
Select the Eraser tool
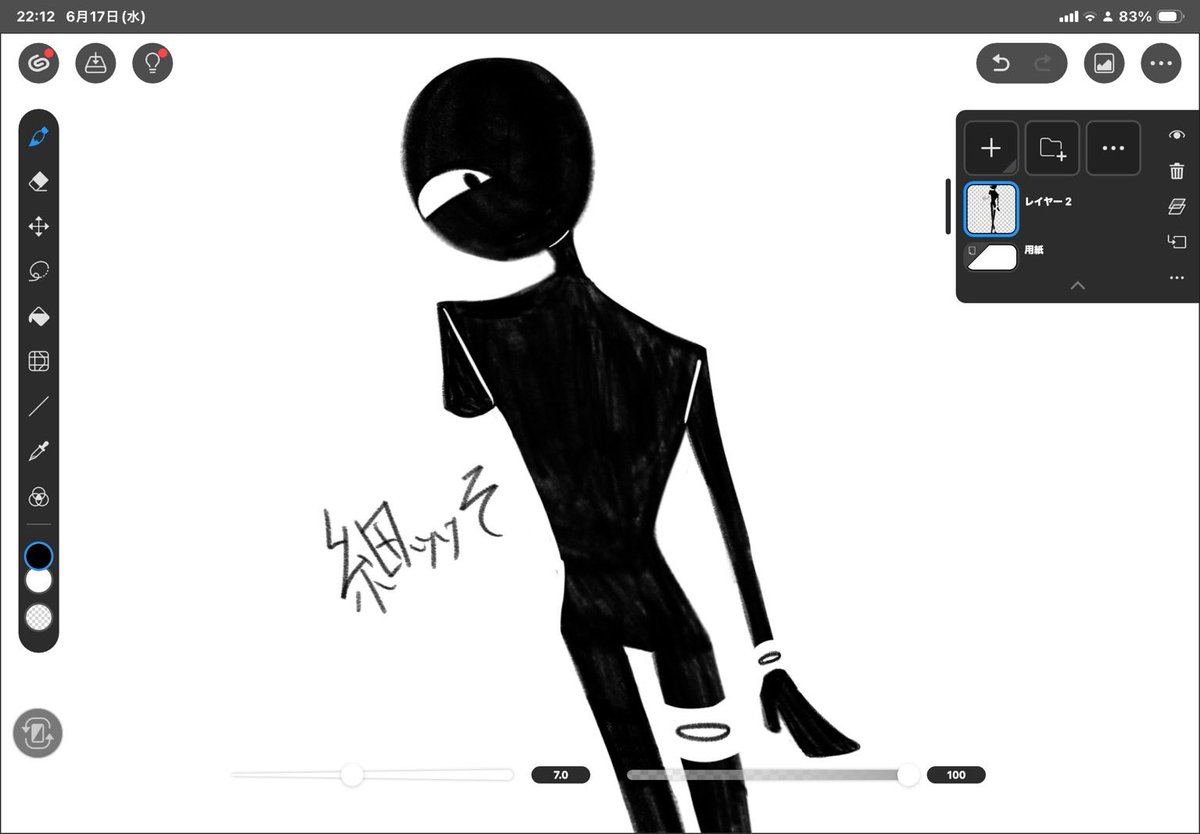[39, 182]
